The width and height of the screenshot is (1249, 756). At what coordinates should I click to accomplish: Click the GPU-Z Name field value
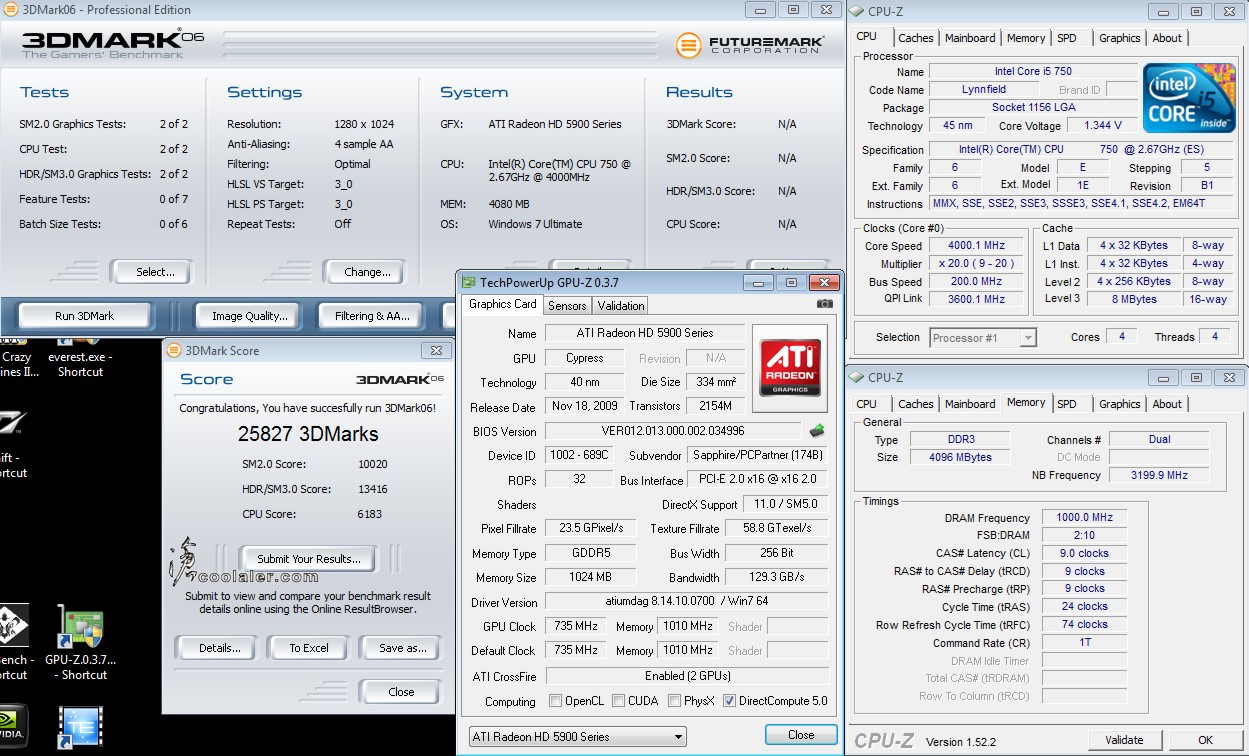coord(644,333)
